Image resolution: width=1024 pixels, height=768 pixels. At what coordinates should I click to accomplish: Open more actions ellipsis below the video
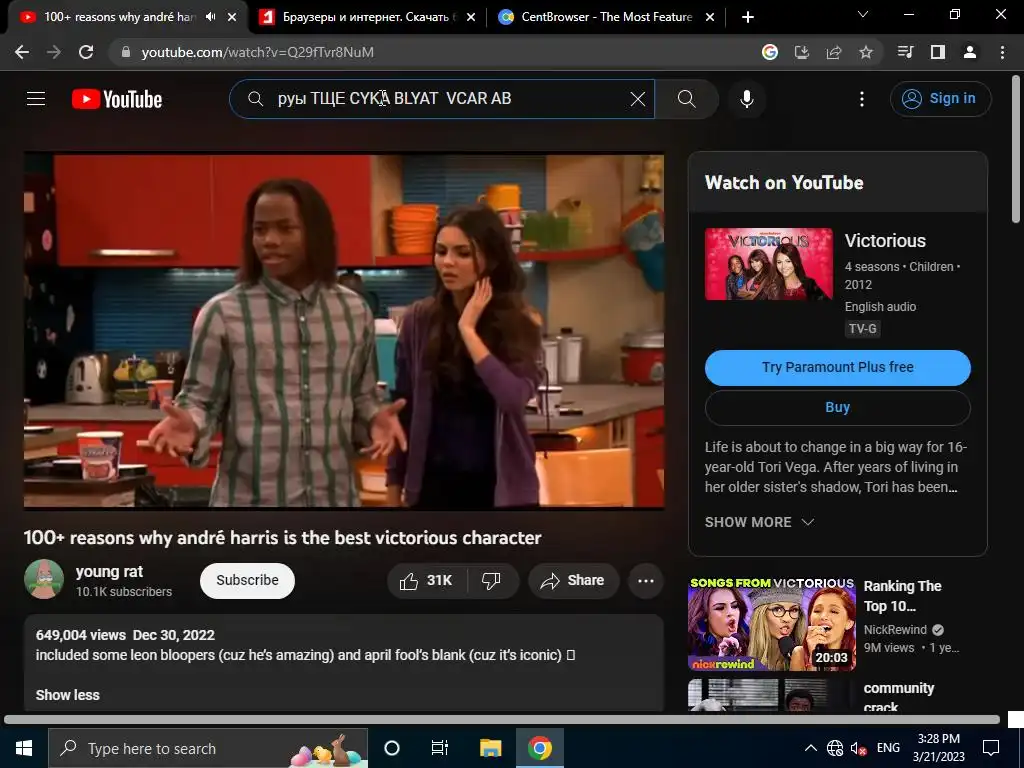click(646, 581)
